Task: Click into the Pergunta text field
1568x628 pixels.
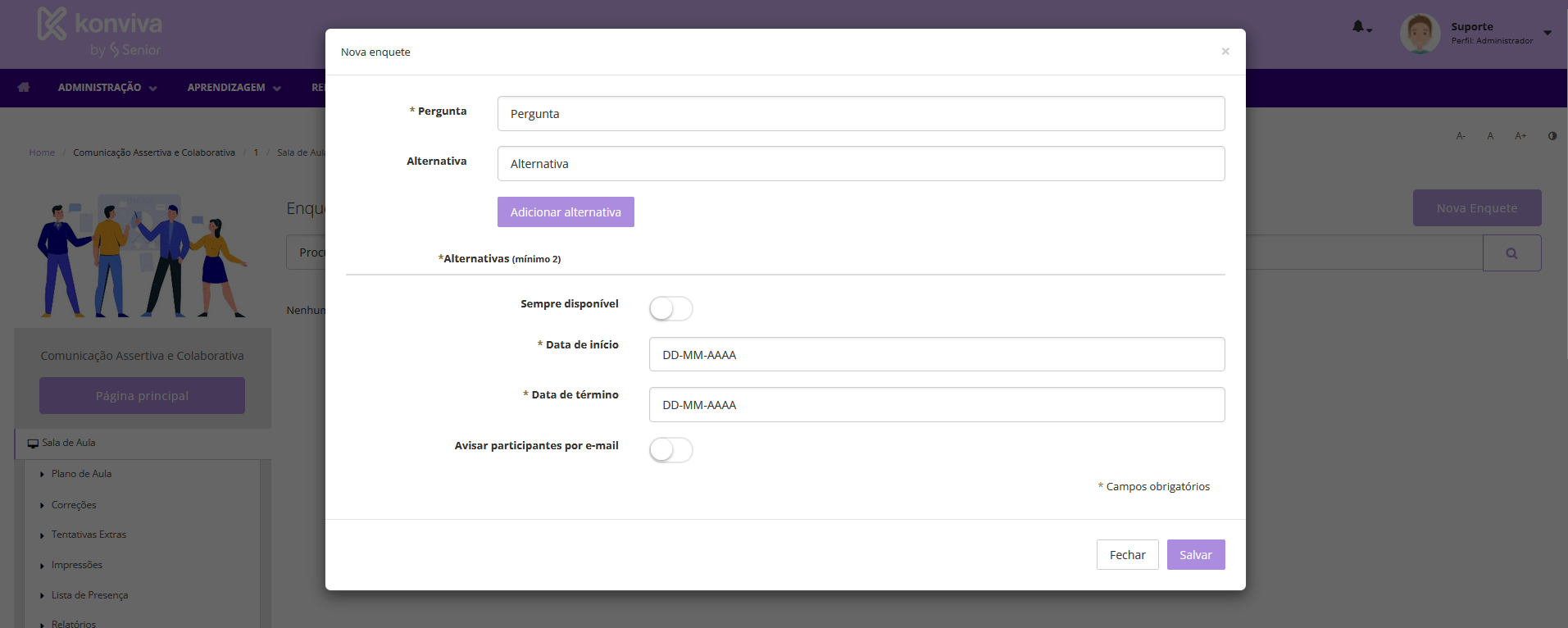Action: [861, 114]
